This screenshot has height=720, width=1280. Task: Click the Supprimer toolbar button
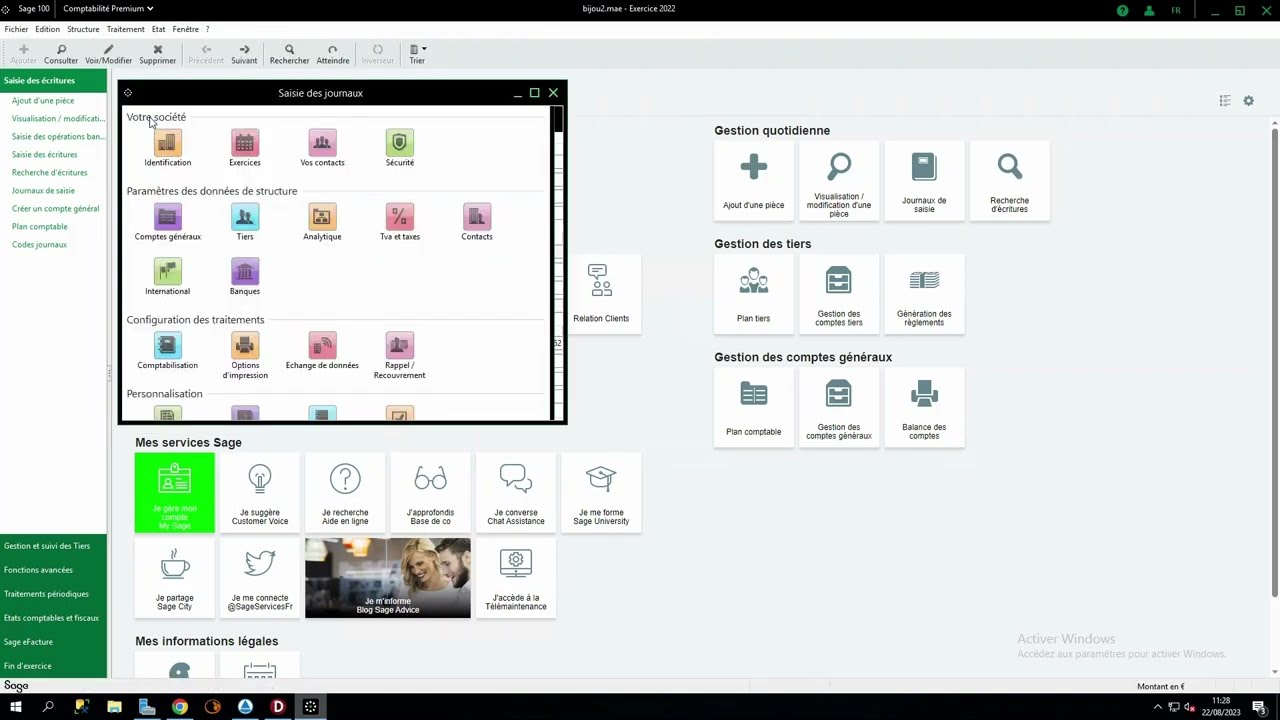pos(157,54)
